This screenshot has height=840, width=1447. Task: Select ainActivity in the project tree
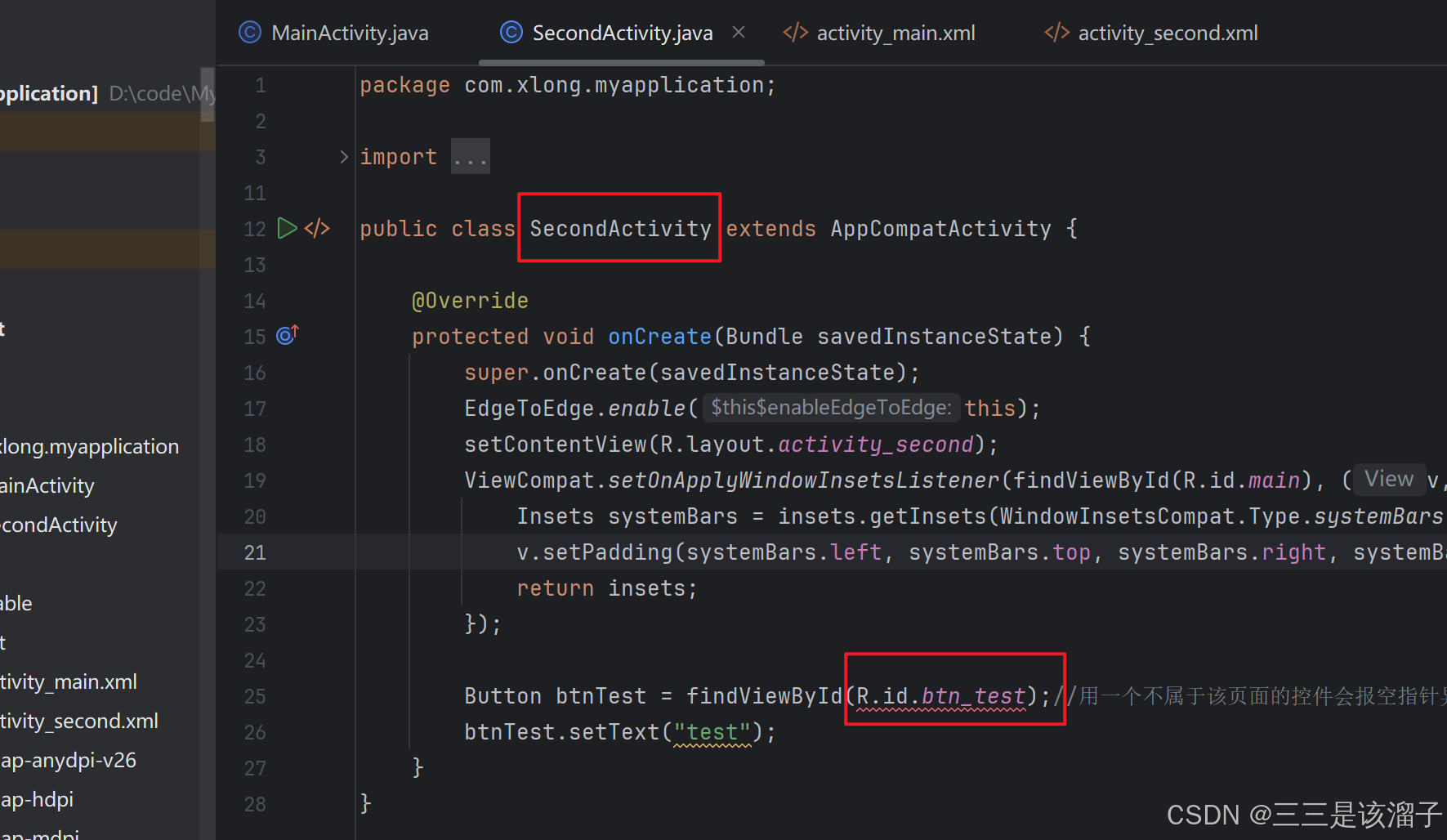coord(47,485)
